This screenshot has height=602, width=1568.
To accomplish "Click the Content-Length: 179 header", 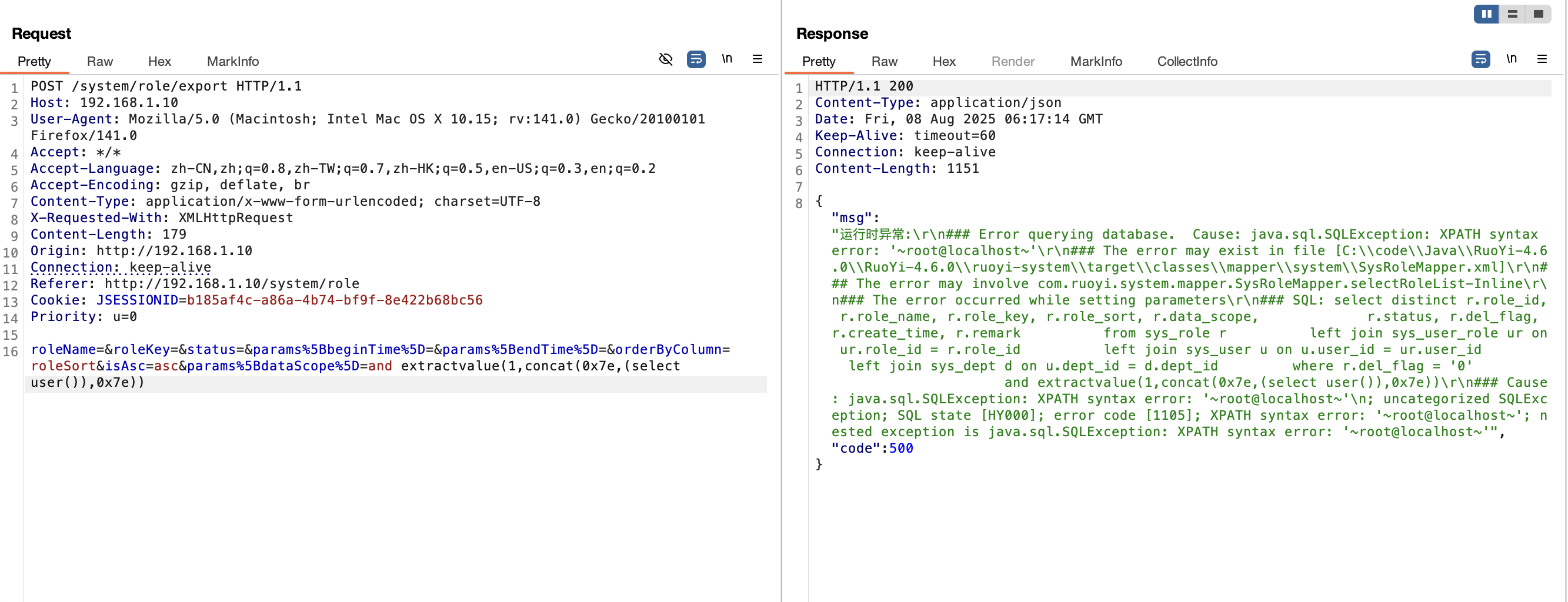I will coord(108,235).
